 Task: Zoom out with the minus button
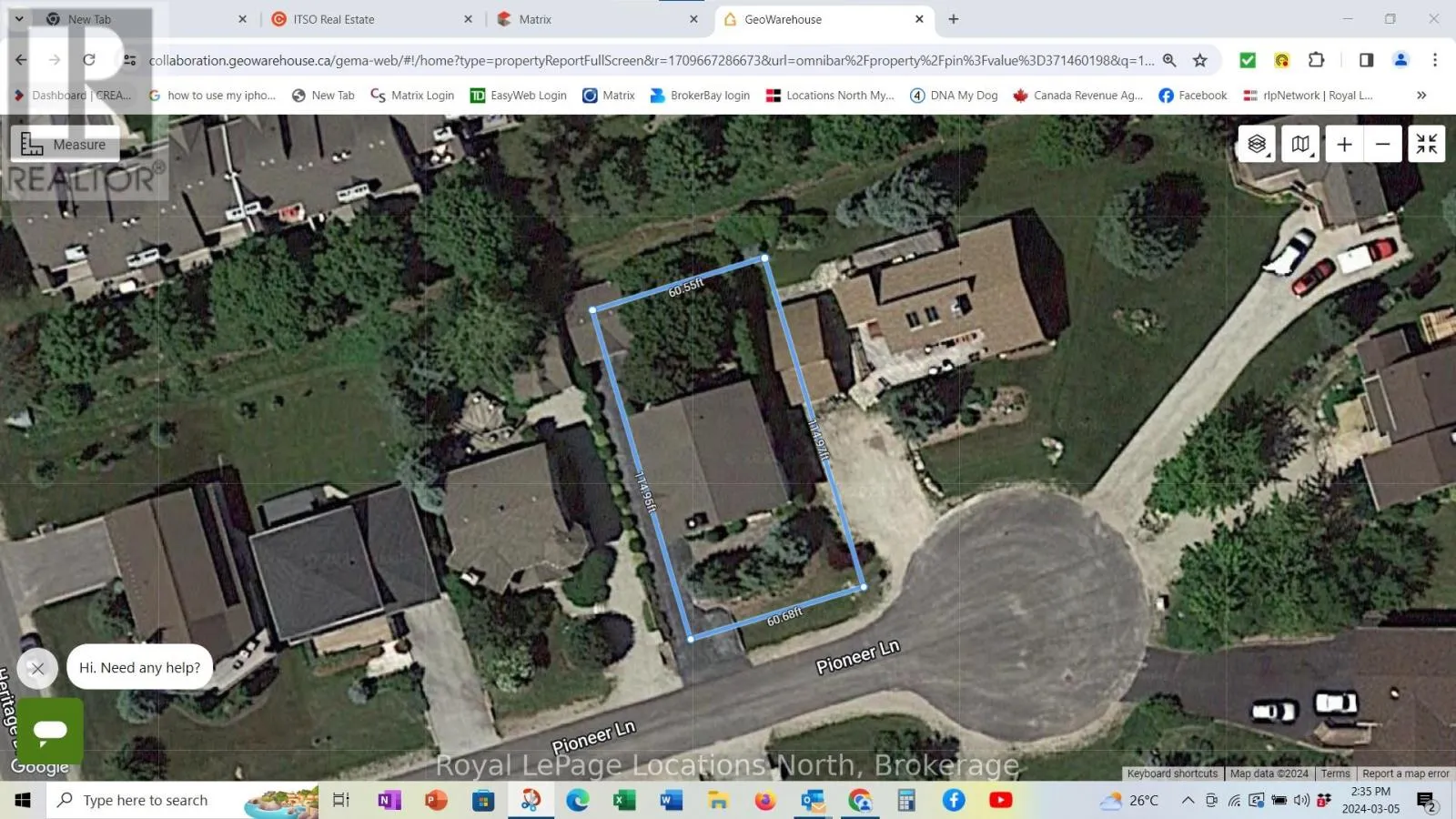pyautogui.click(x=1382, y=144)
